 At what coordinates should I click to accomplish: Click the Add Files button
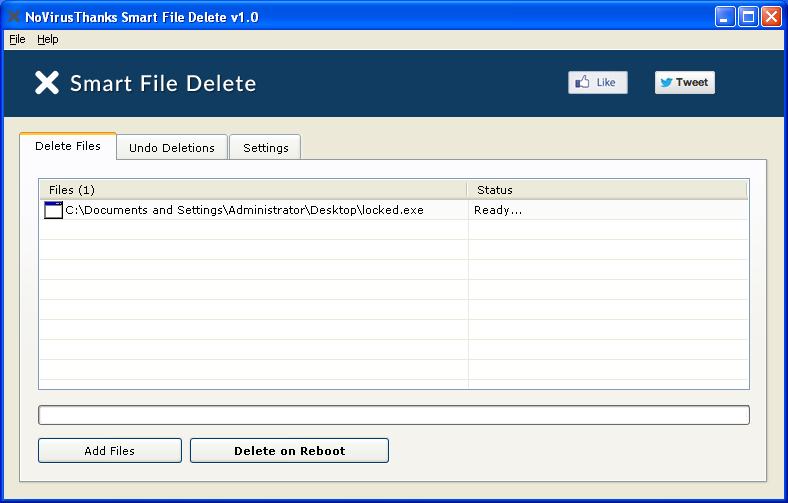(110, 451)
